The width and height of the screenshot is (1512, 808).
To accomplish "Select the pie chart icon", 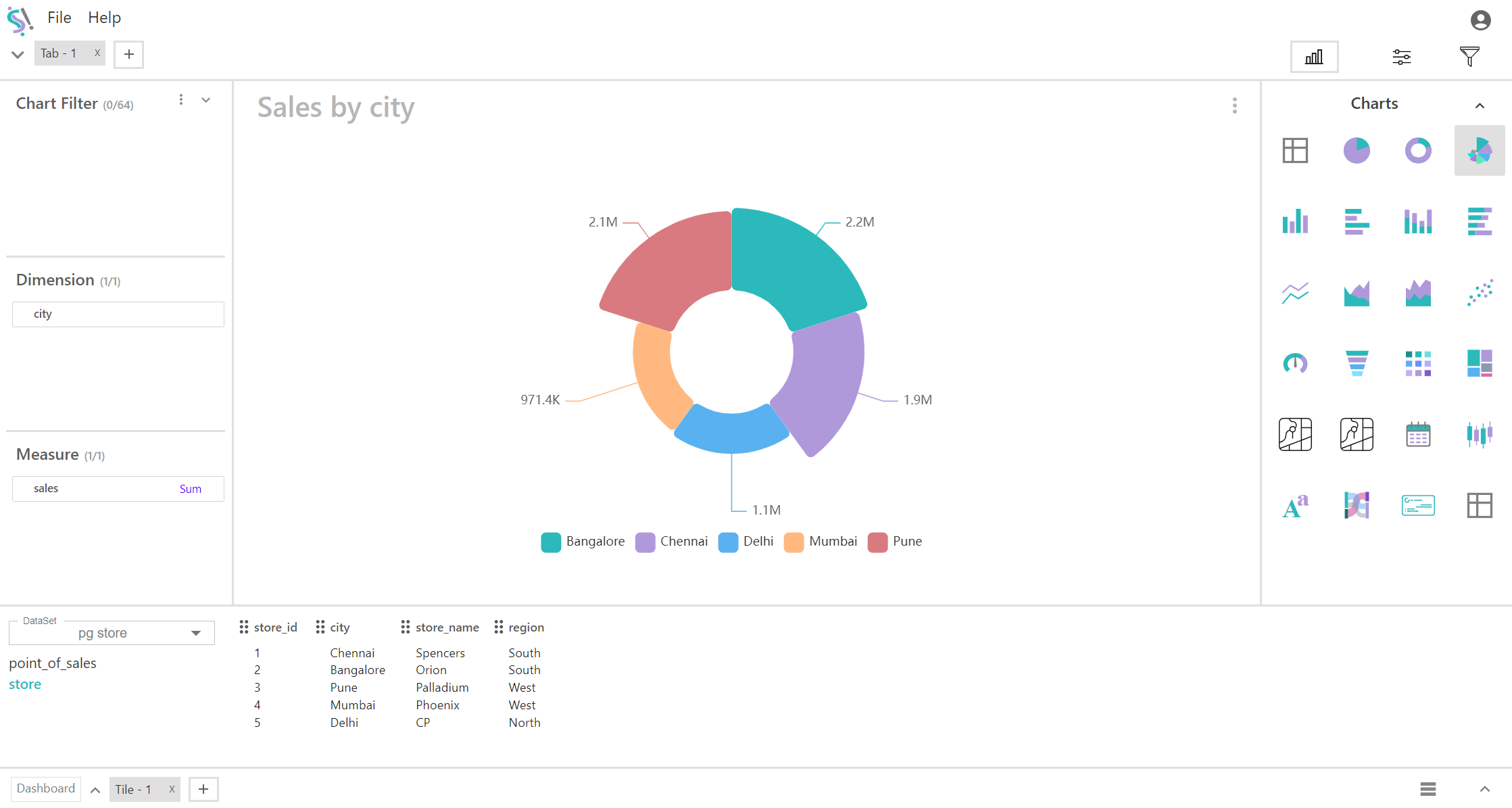I will (1356, 150).
